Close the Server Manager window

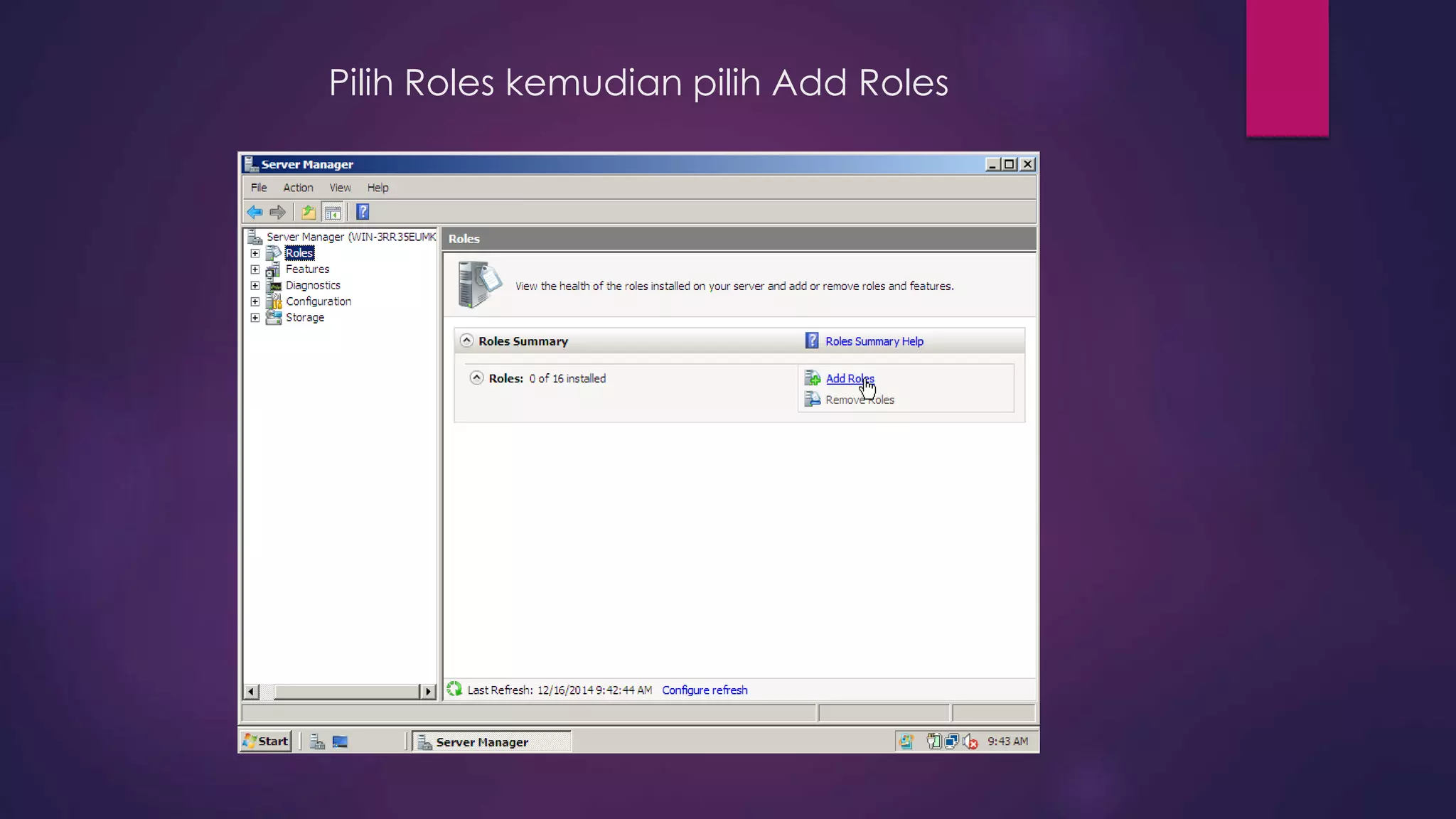1027,164
